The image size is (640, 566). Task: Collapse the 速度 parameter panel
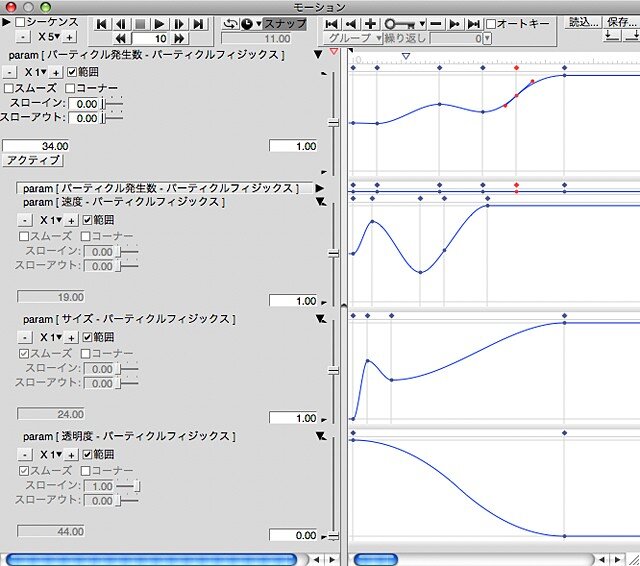click(321, 202)
